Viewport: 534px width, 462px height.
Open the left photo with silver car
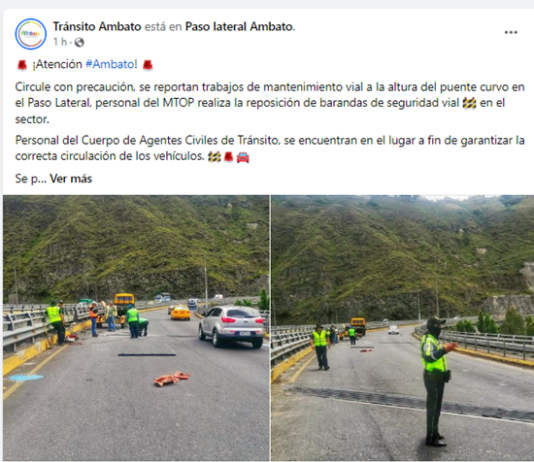tap(136, 328)
